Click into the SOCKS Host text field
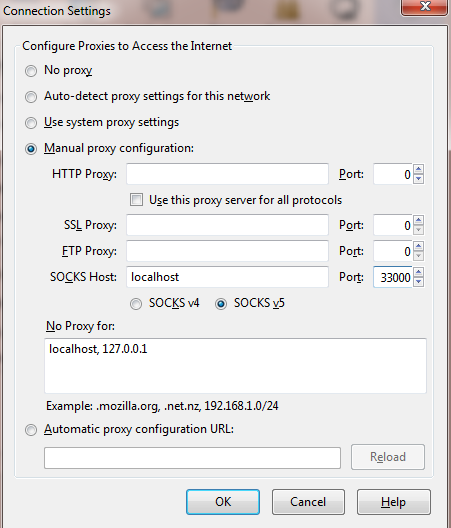The image size is (451, 528). pos(227,277)
